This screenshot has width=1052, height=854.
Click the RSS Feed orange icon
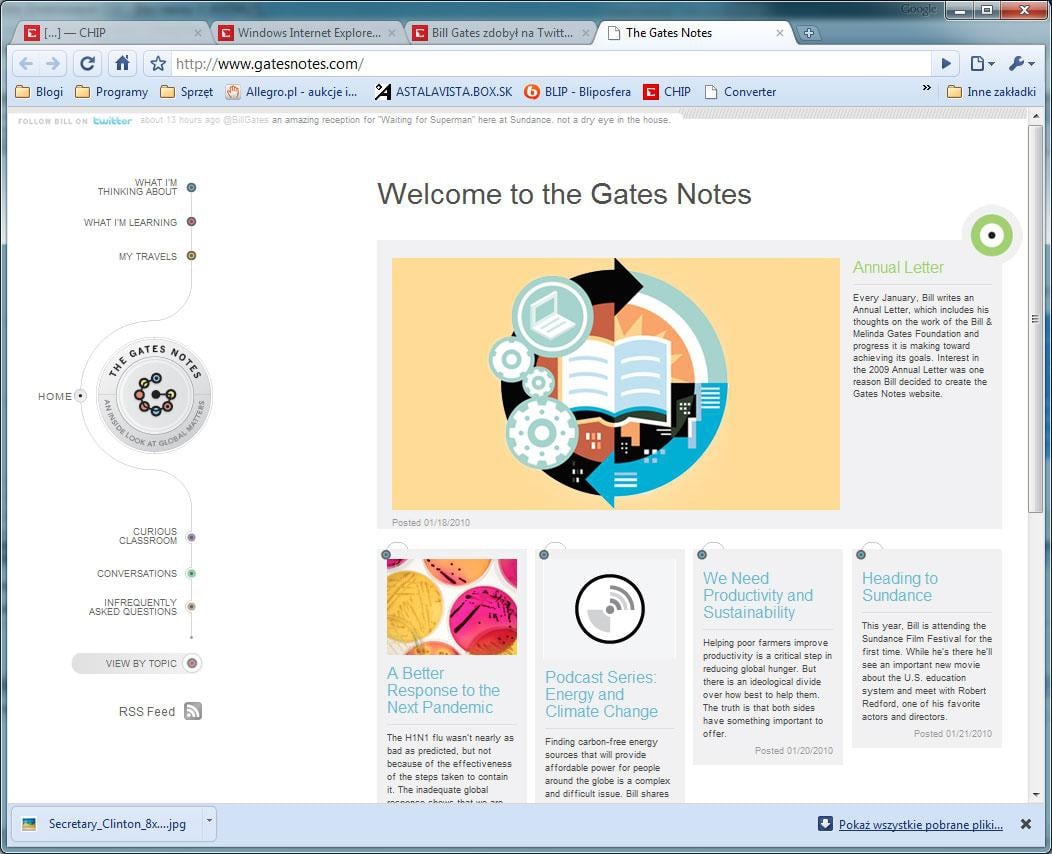point(193,711)
